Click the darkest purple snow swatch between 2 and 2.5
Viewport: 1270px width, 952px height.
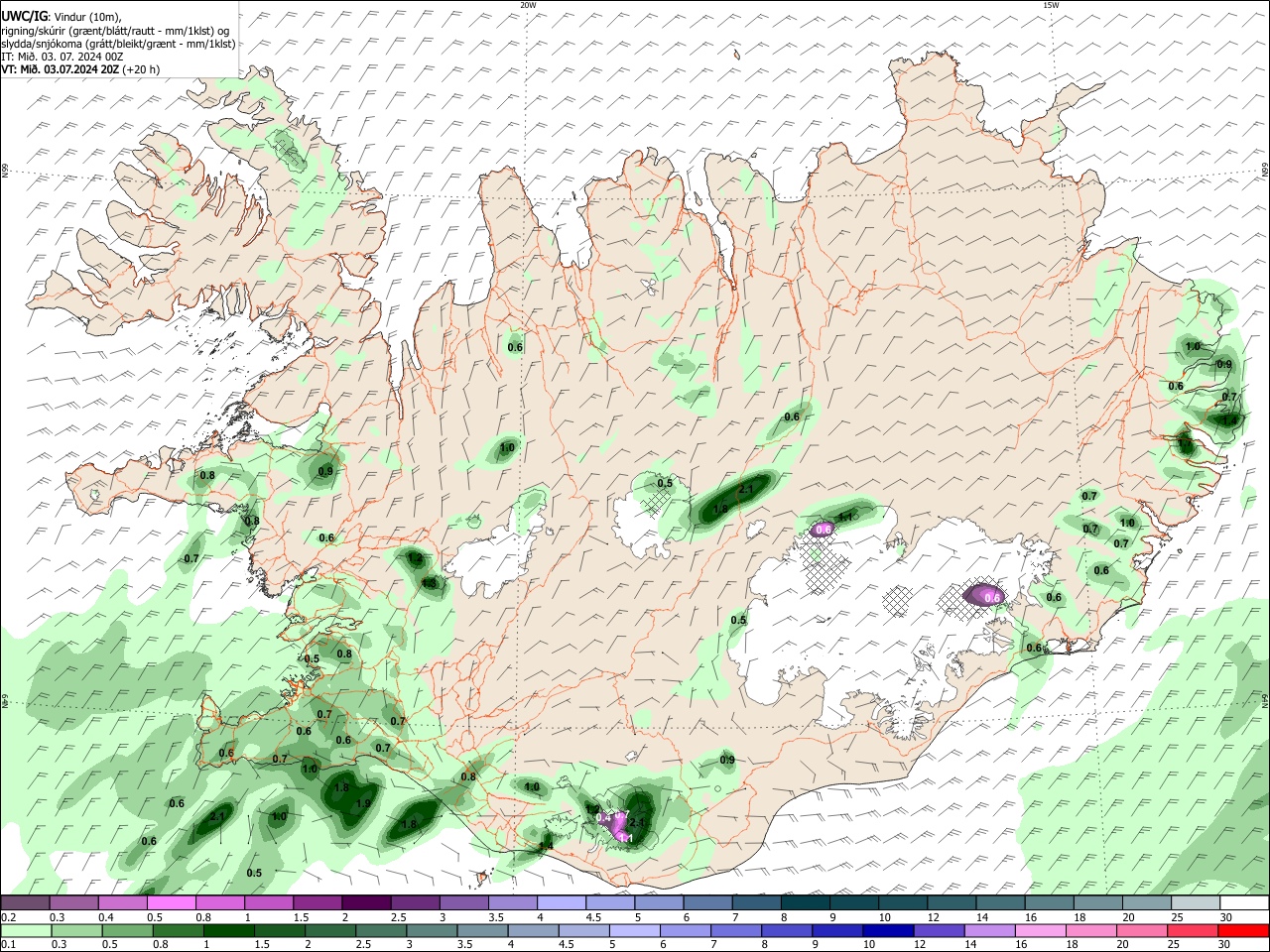pyautogui.click(x=366, y=902)
